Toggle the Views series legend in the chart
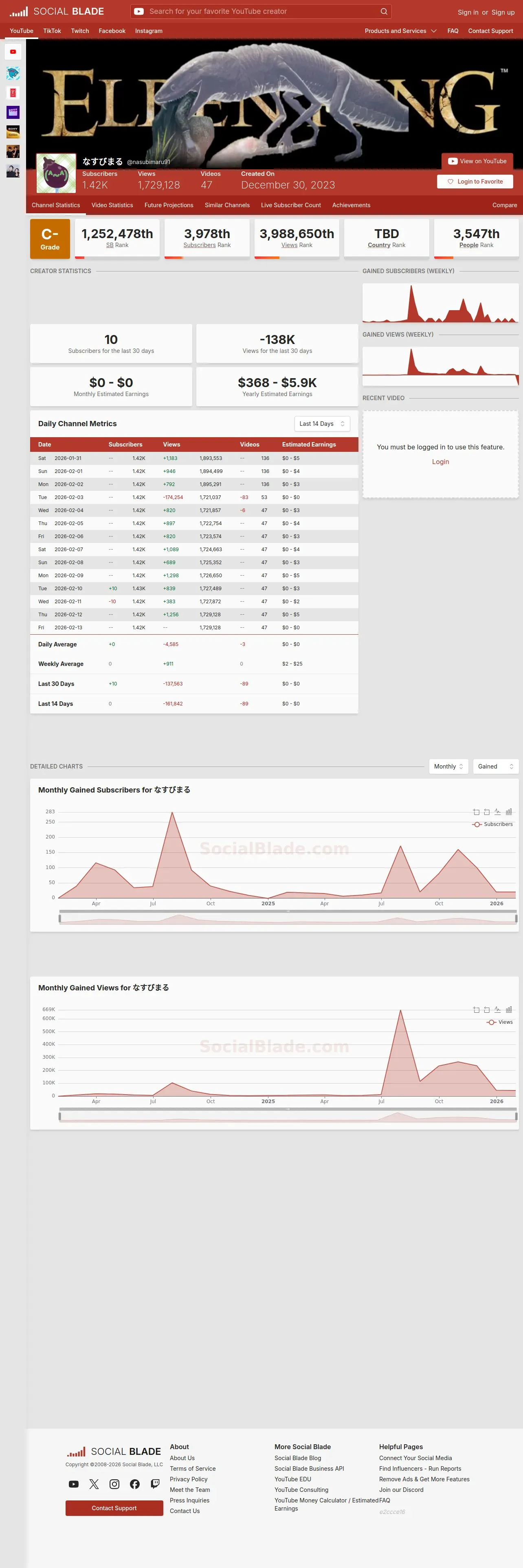 tap(500, 1022)
